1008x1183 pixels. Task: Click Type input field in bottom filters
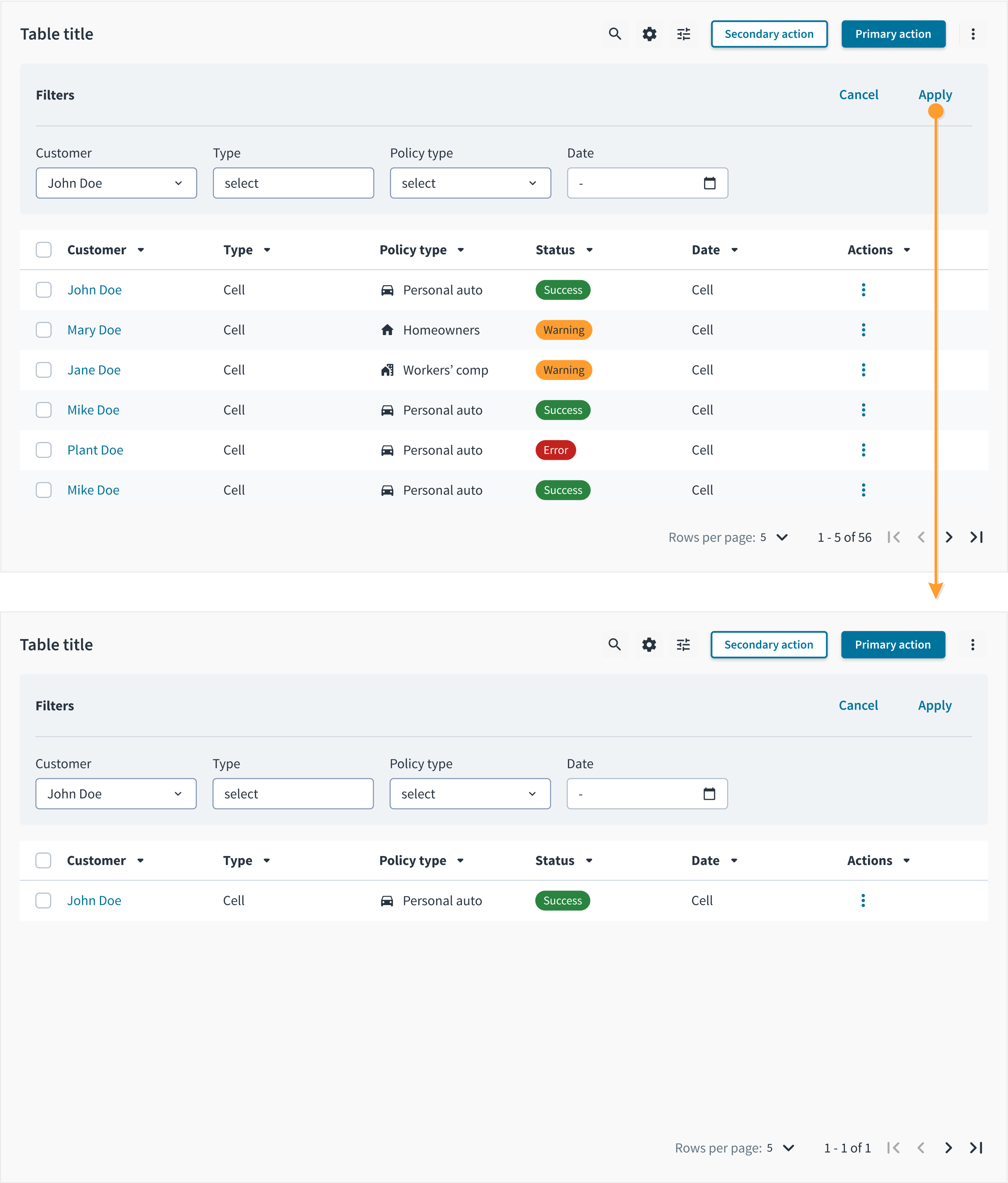click(293, 794)
